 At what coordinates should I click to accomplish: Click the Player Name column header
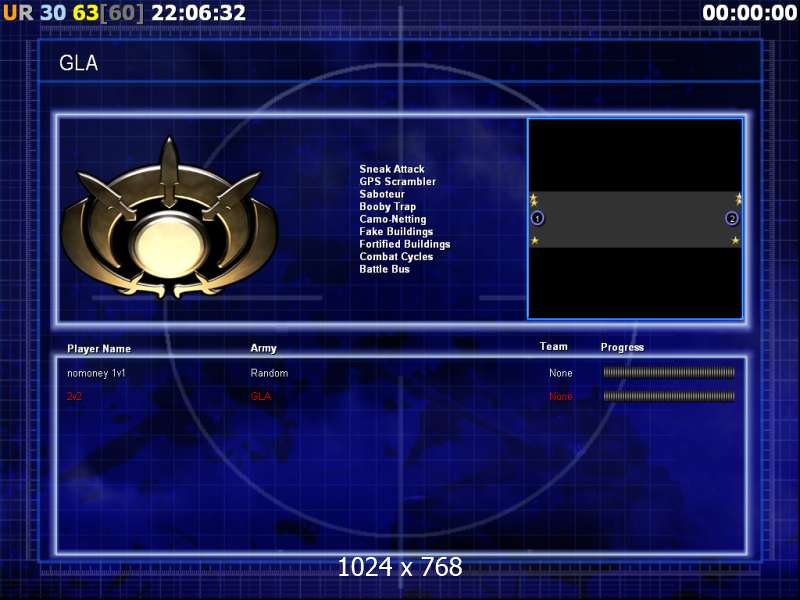click(99, 348)
